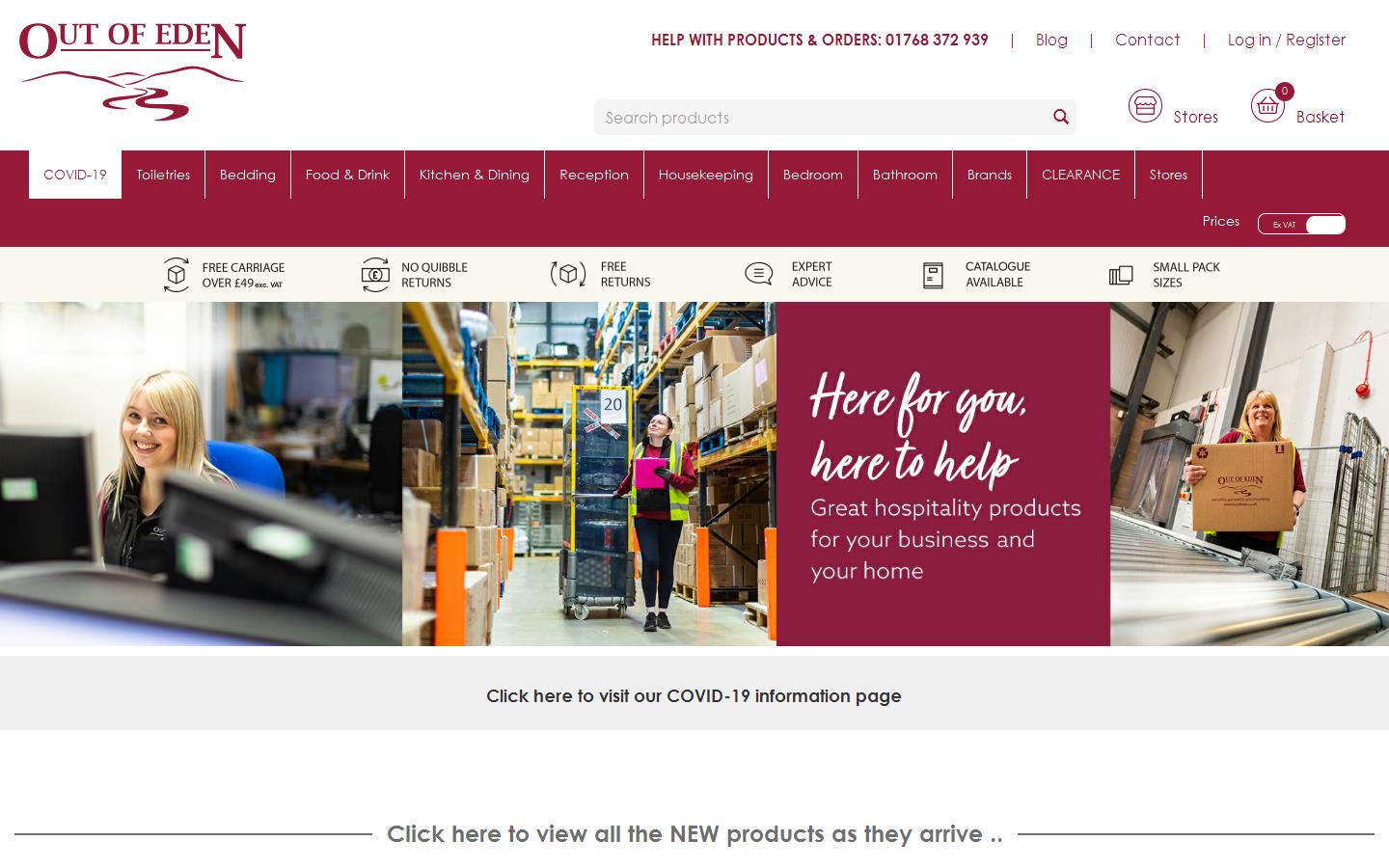Open the shopping basket icon
The height and width of the screenshot is (868, 1389).
click(x=1267, y=106)
